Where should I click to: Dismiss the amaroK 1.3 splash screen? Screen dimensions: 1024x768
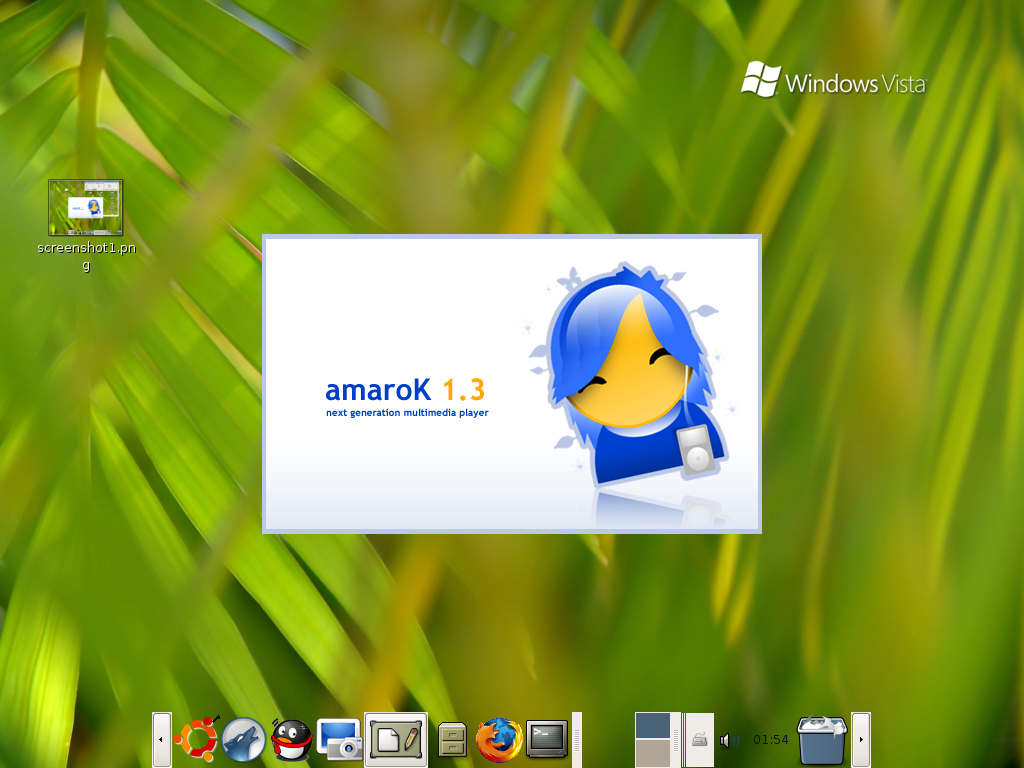[x=512, y=384]
